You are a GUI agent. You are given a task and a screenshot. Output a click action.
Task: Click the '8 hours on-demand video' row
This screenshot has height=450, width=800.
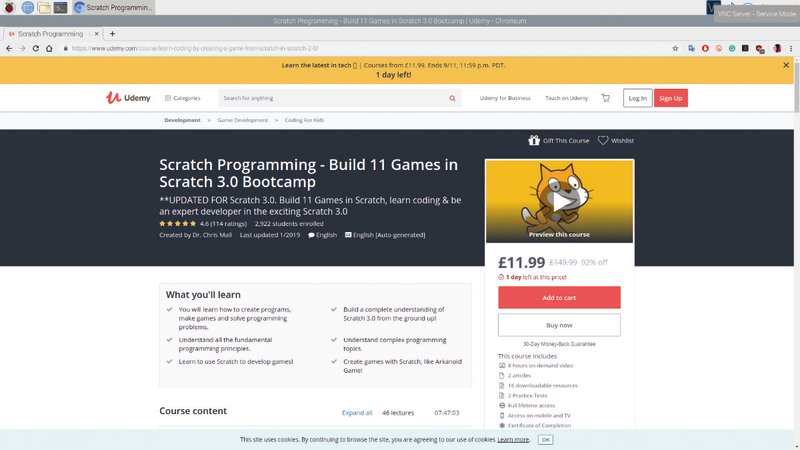[536, 365]
